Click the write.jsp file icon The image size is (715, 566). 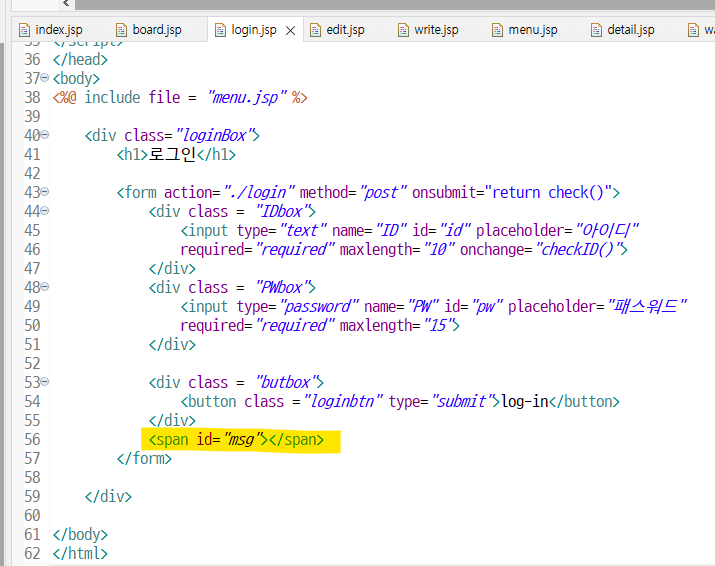pos(403,30)
